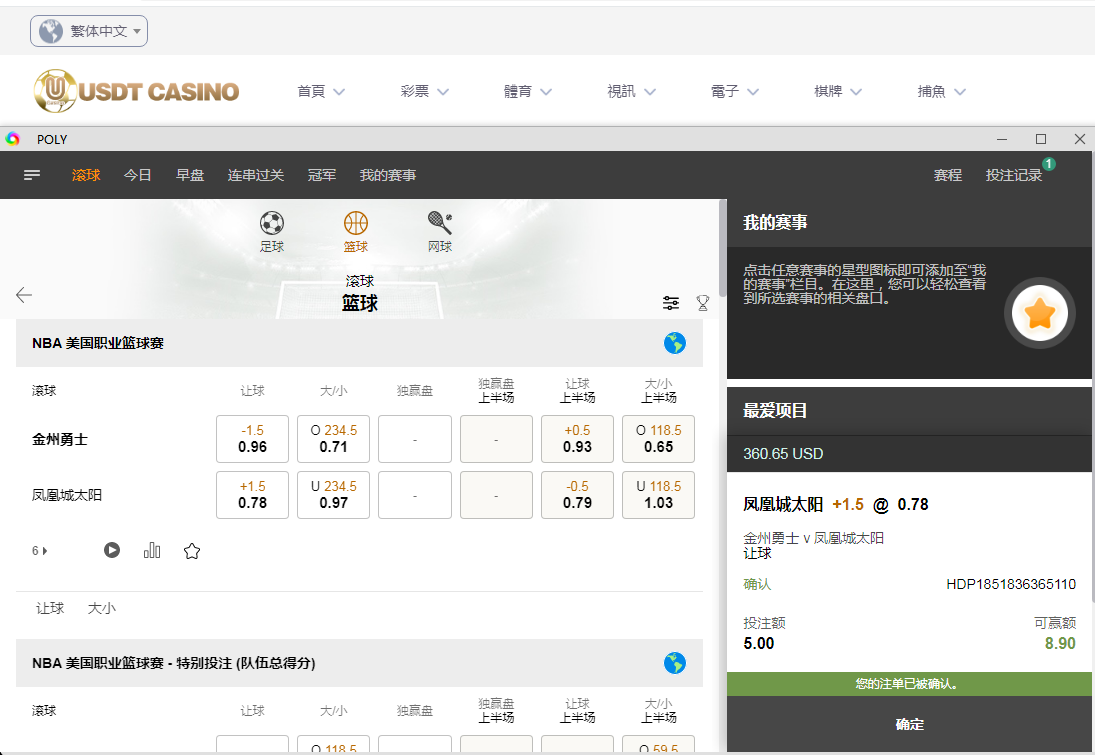Select first half -0.5 odds 0.79
Screen dimensions: 1095x755
point(577,494)
